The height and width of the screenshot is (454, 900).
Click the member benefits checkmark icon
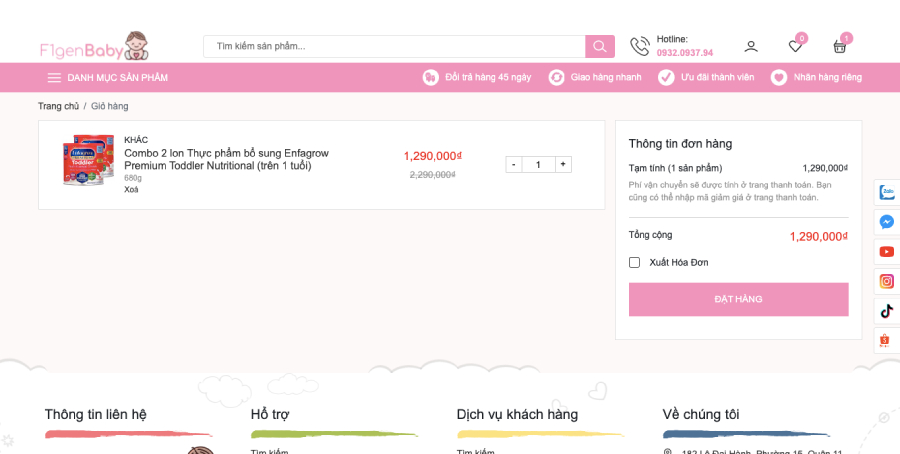[666, 77]
